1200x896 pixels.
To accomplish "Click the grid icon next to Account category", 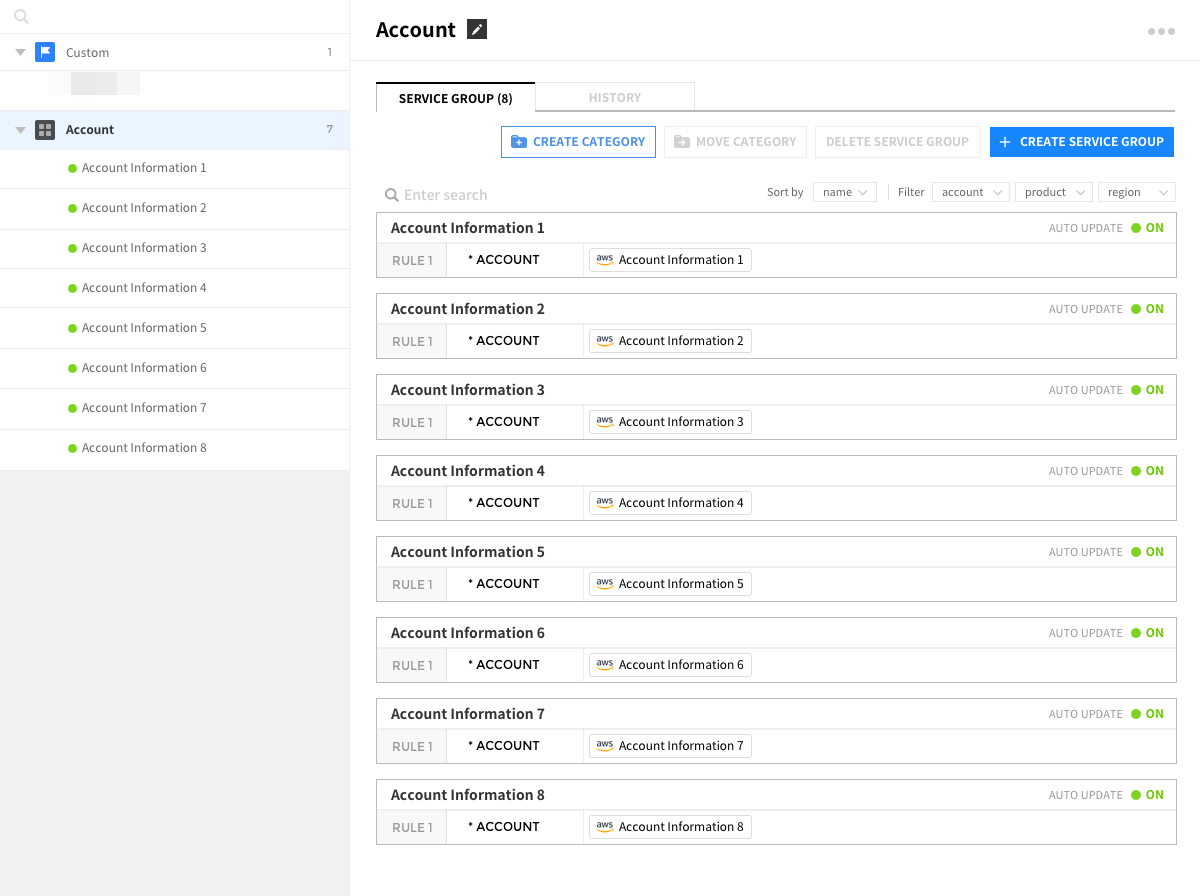I will click(x=45, y=130).
